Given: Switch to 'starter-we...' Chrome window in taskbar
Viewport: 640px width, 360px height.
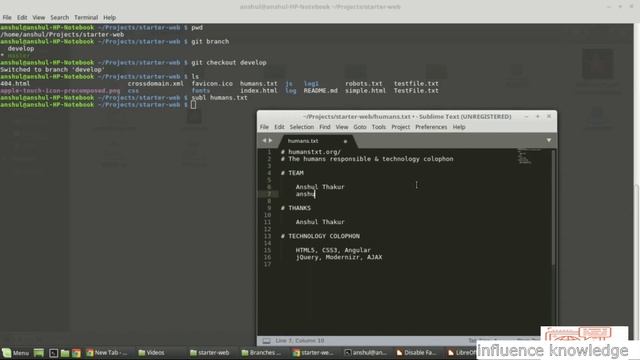Looking at the screenshot, I should [313, 353].
